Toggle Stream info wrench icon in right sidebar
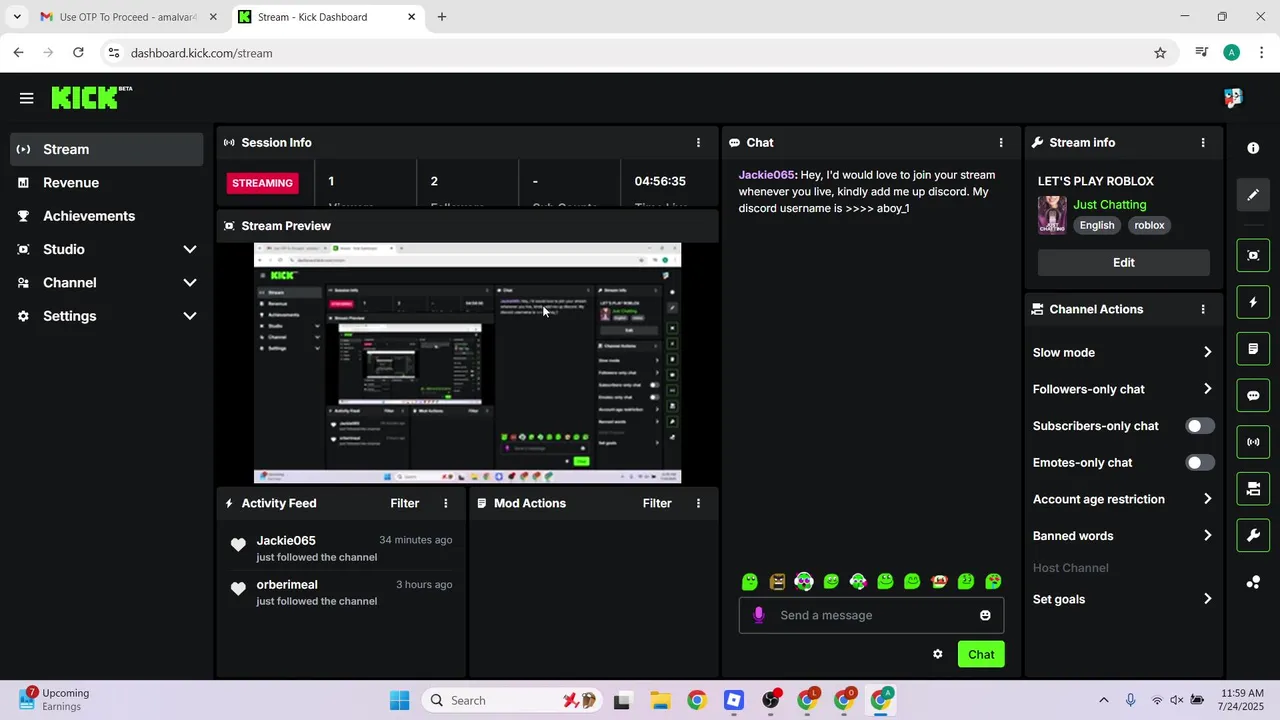Viewport: 1280px width, 720px height. [1253, 535]
